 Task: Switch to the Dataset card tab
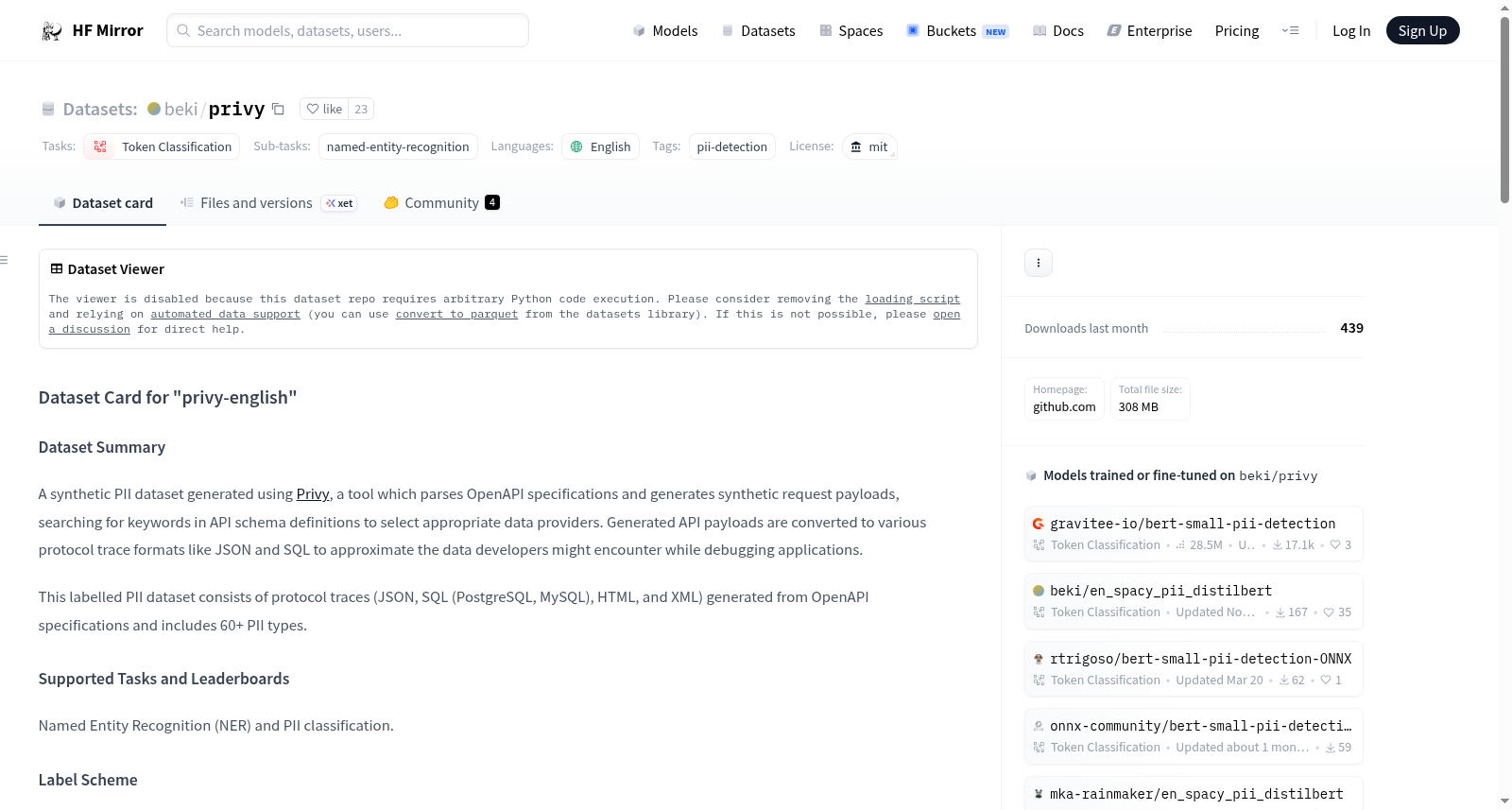tap(102, 203)
